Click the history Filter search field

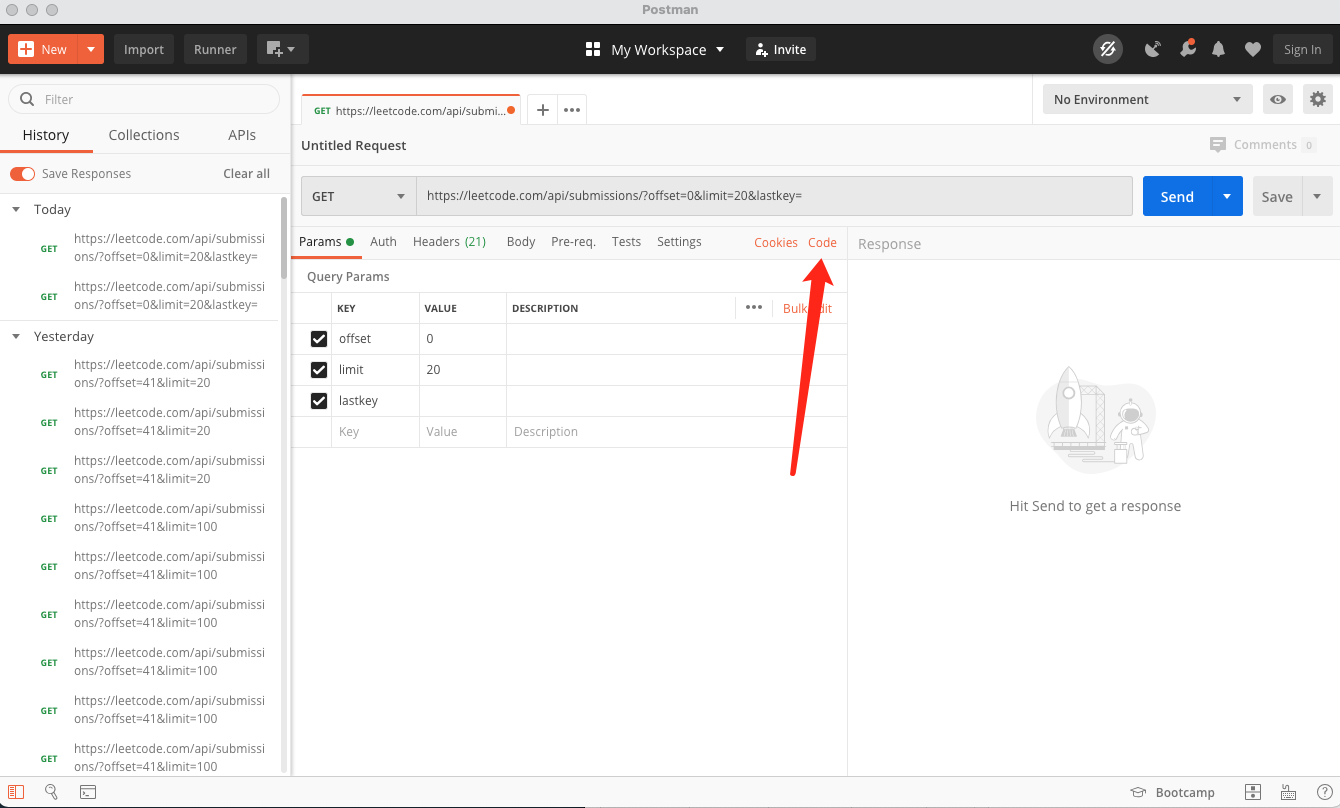coord(144,99)
